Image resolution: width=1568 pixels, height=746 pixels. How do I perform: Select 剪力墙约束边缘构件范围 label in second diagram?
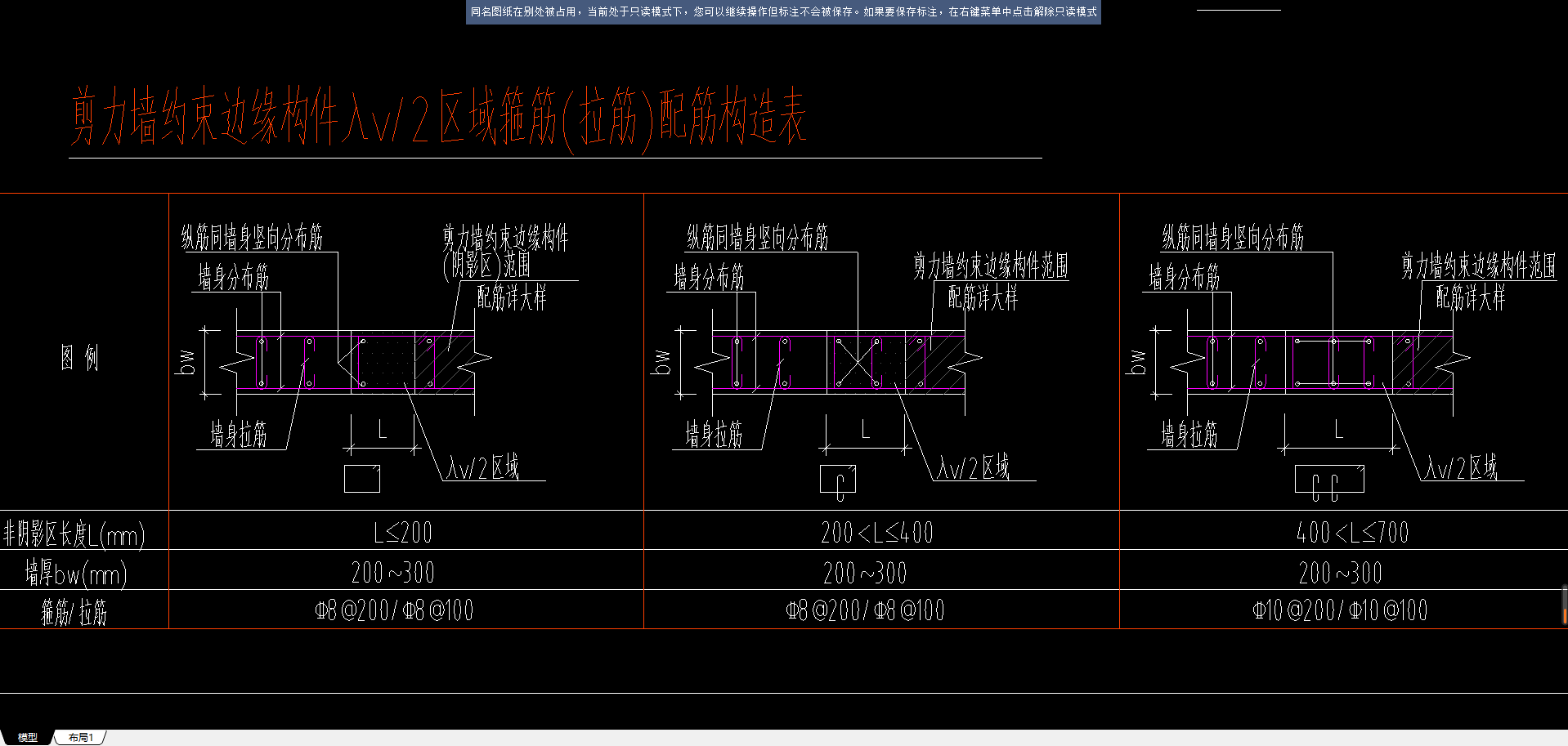tap(991, 266)
